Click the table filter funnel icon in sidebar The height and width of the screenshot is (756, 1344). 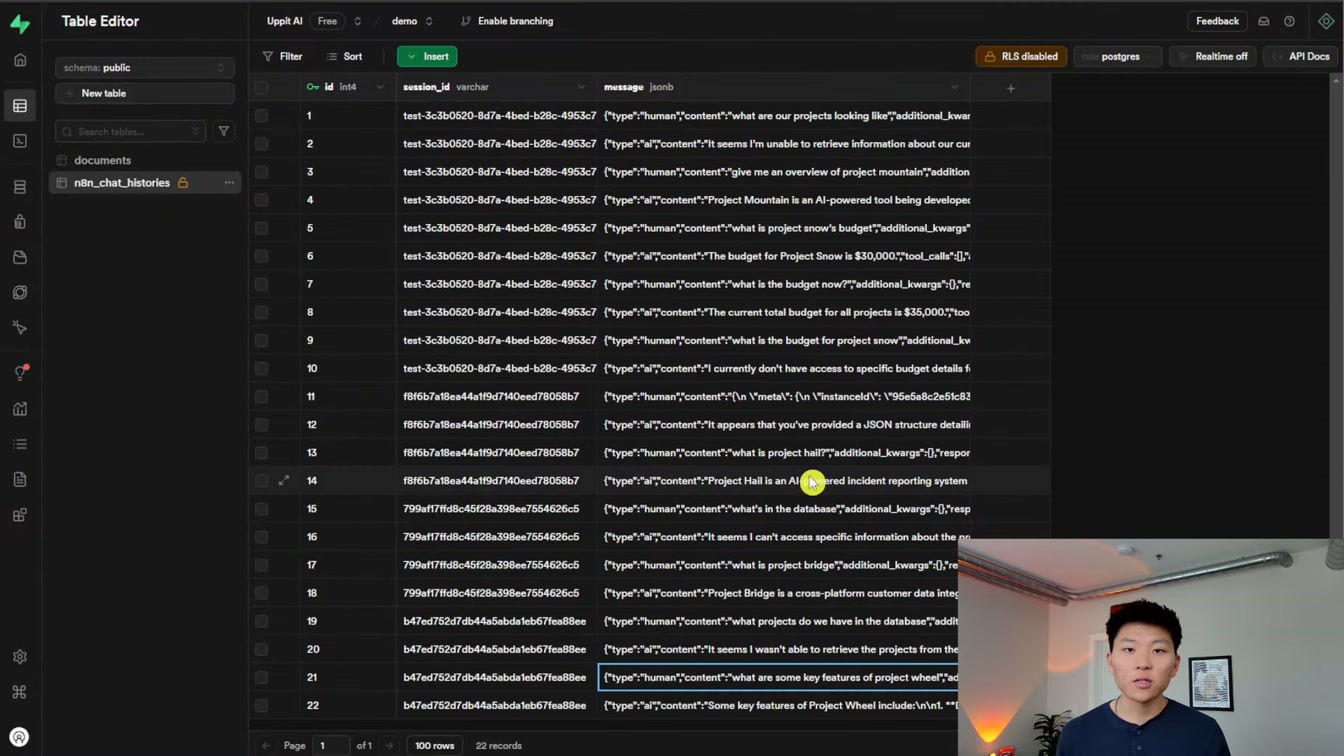click(223, 131)
